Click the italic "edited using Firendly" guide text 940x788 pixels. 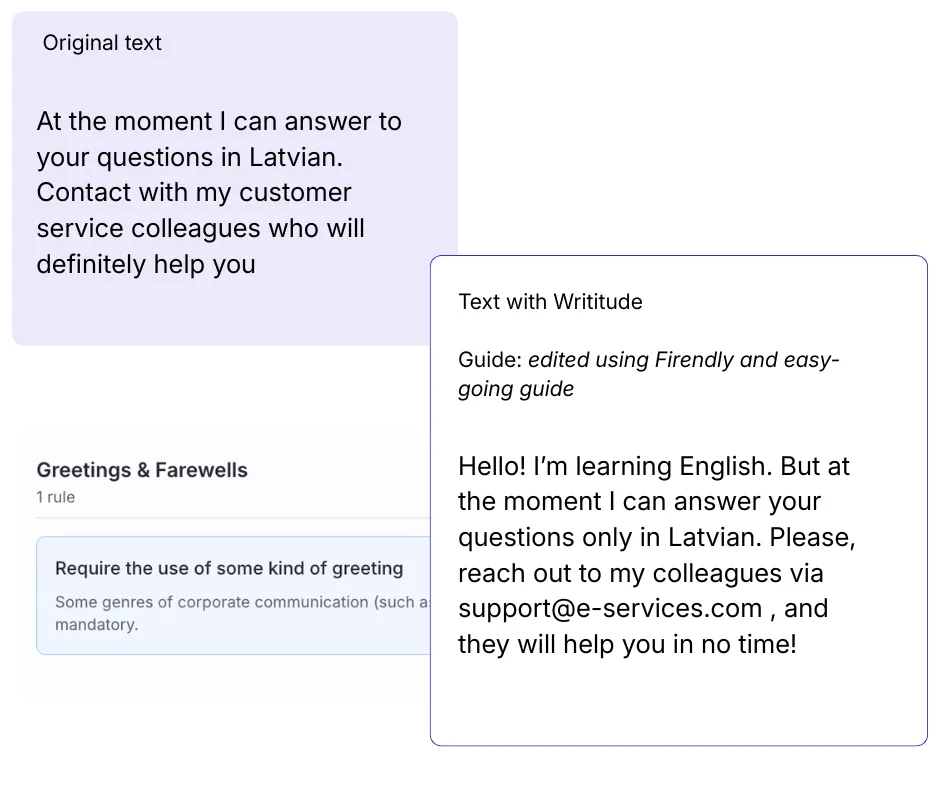point(640,360)
